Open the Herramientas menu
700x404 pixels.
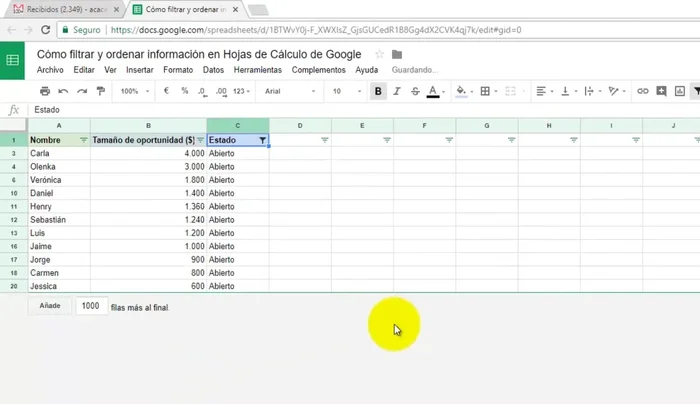(258, 70)
